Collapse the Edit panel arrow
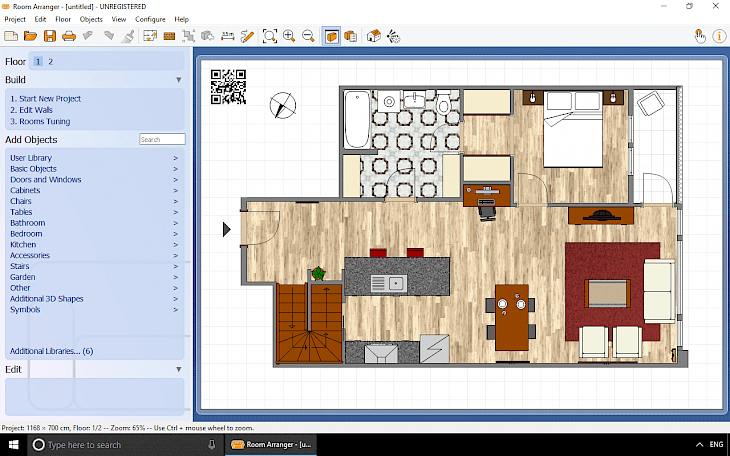Viewport: 730px width, 456px height. pos(178,369)
